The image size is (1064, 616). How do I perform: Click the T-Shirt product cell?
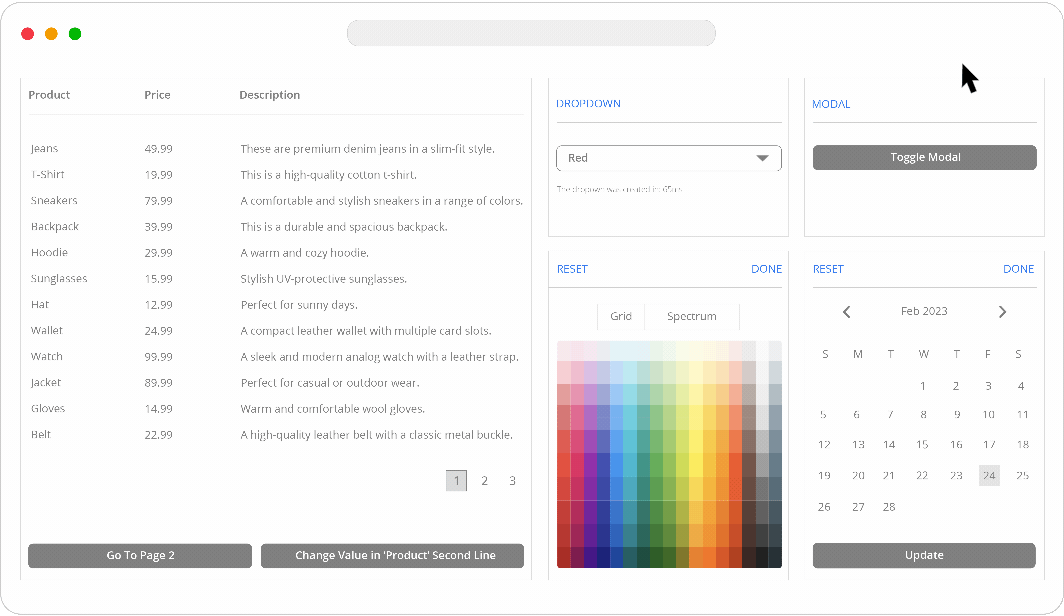coord(48,175)
